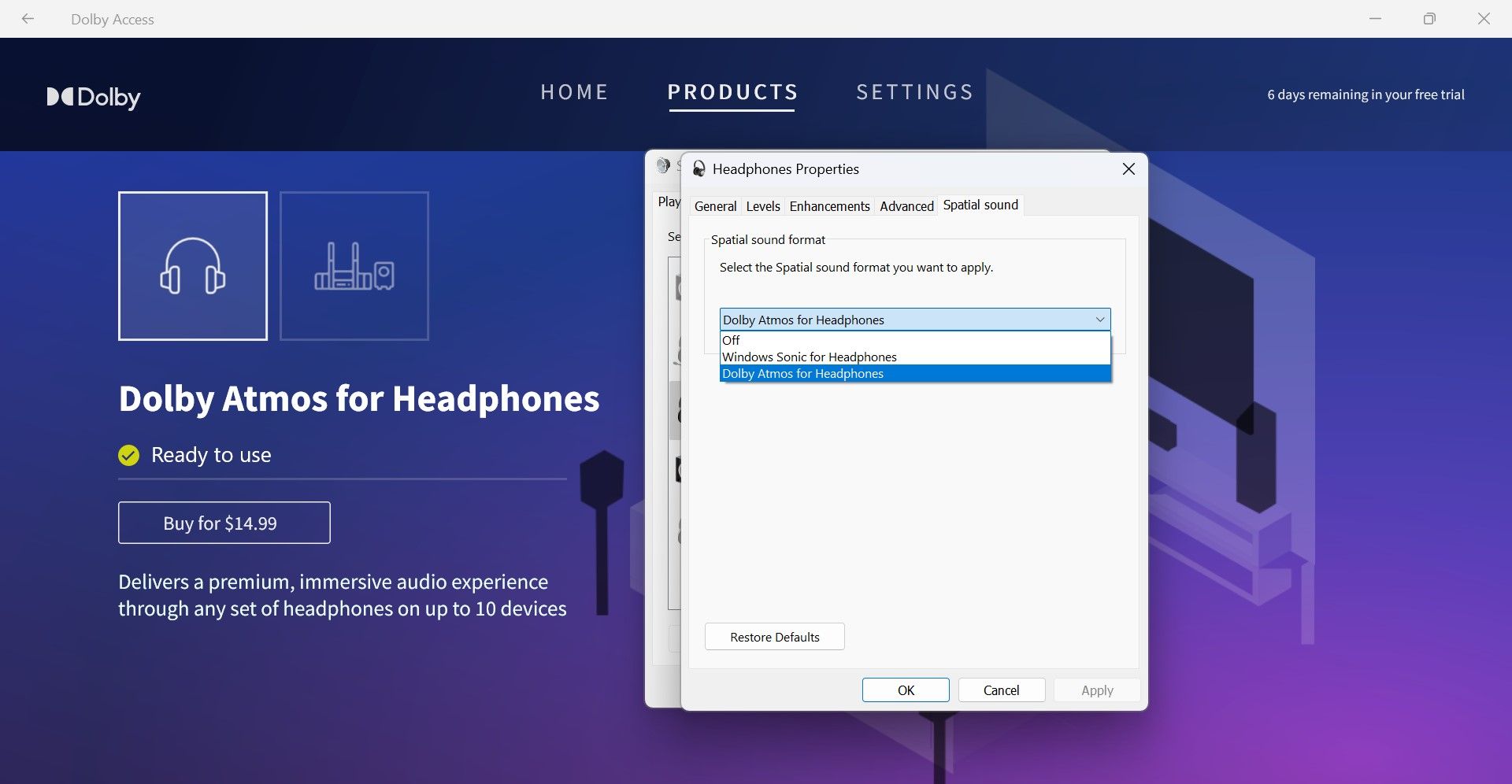1512x784 pixels.
Task: Select the home theater system product tile
Action: click(x=354, y=266)
